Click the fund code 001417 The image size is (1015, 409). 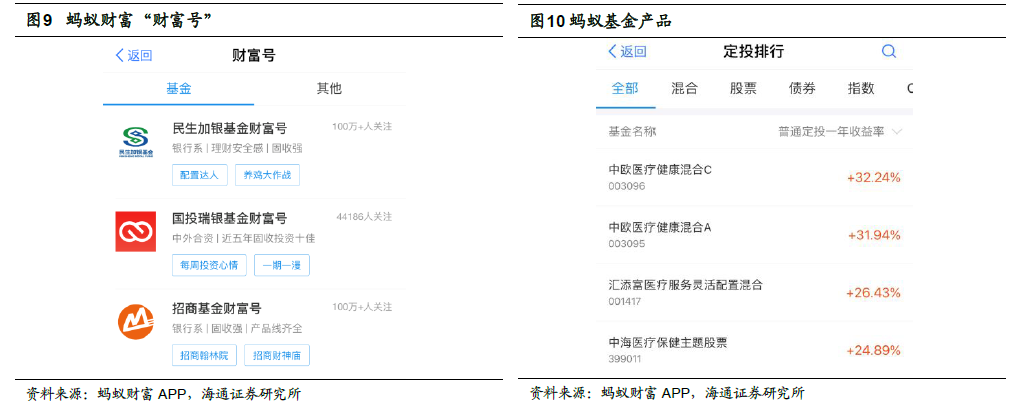click(627, 301)
